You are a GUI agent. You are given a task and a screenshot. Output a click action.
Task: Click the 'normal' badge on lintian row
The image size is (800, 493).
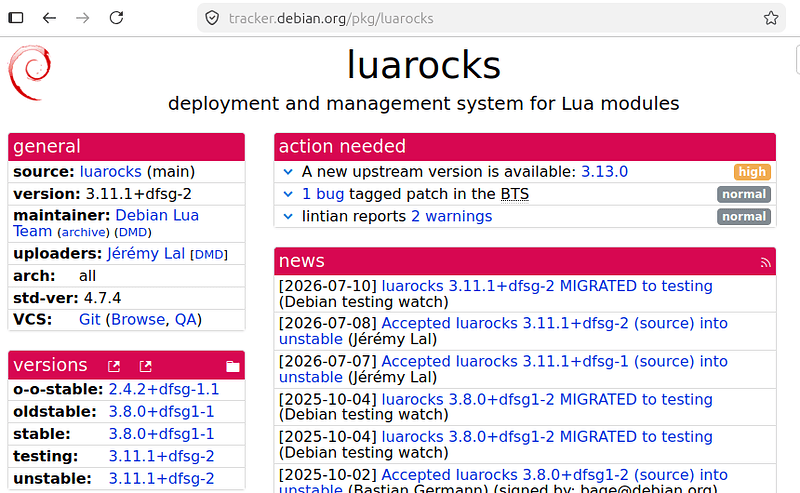(744, 217)
